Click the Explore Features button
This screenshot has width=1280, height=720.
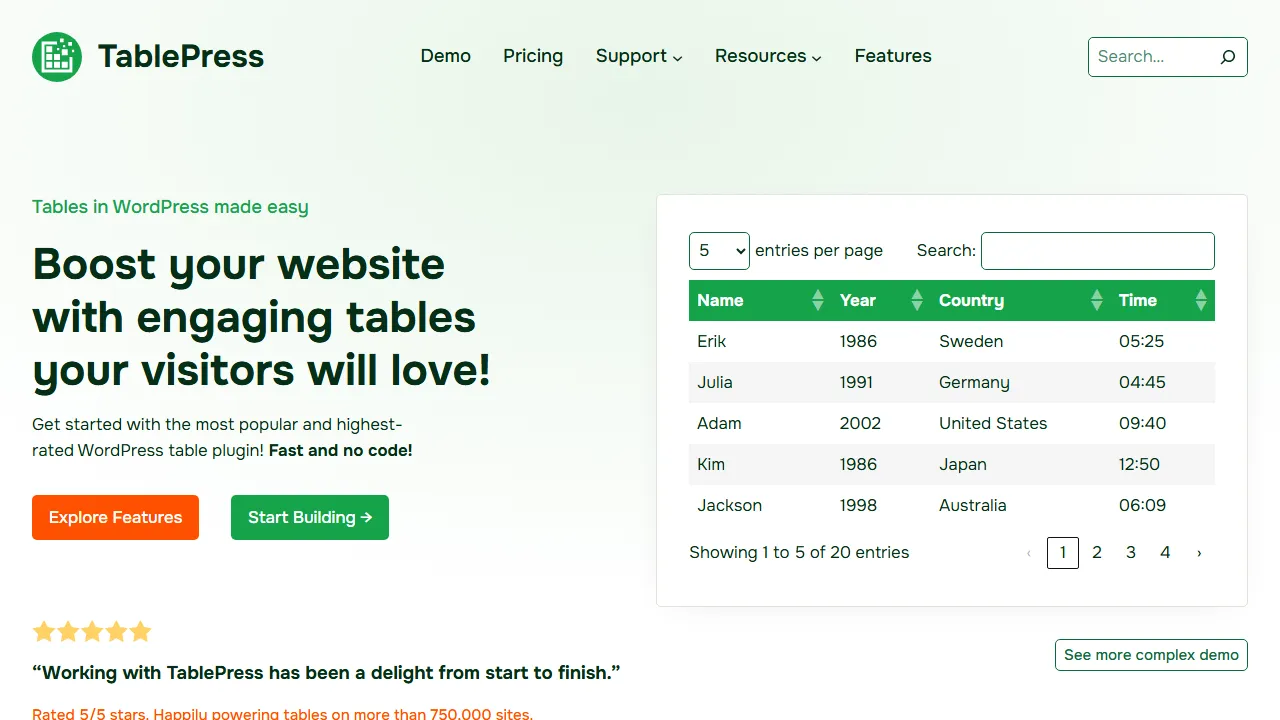pos(115,517)
